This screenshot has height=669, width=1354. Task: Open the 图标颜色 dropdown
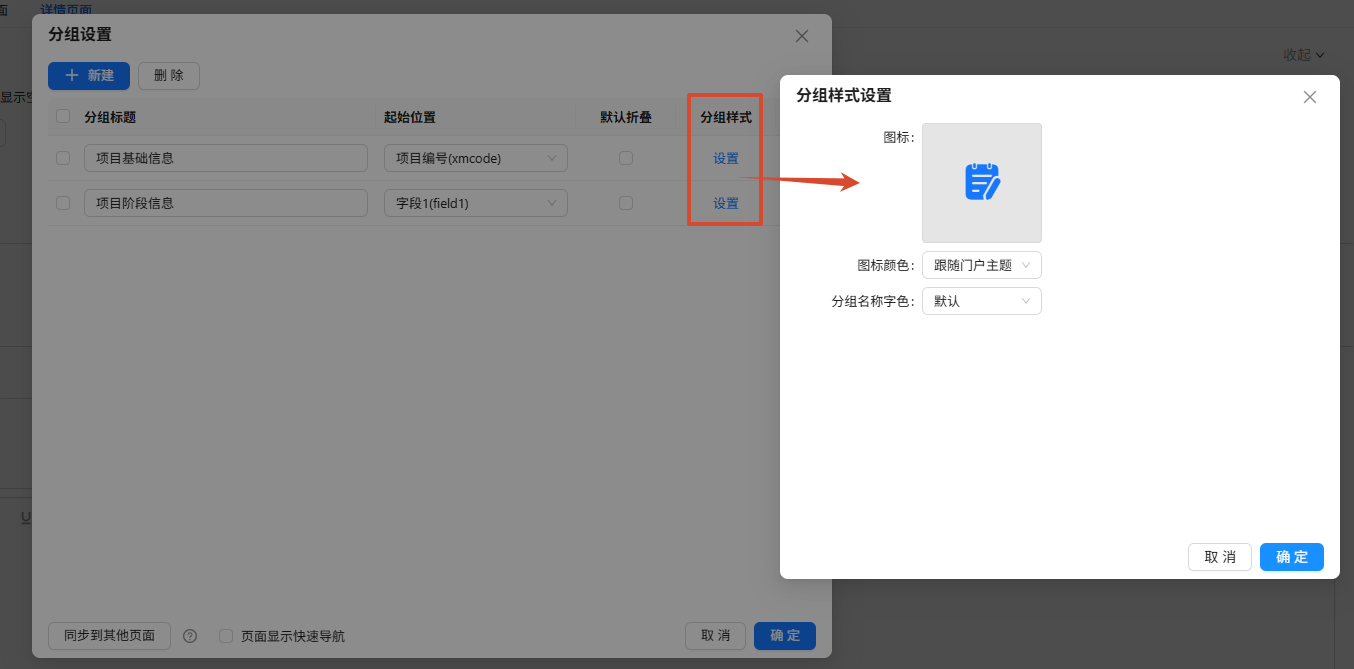click(x=982, y=265)
